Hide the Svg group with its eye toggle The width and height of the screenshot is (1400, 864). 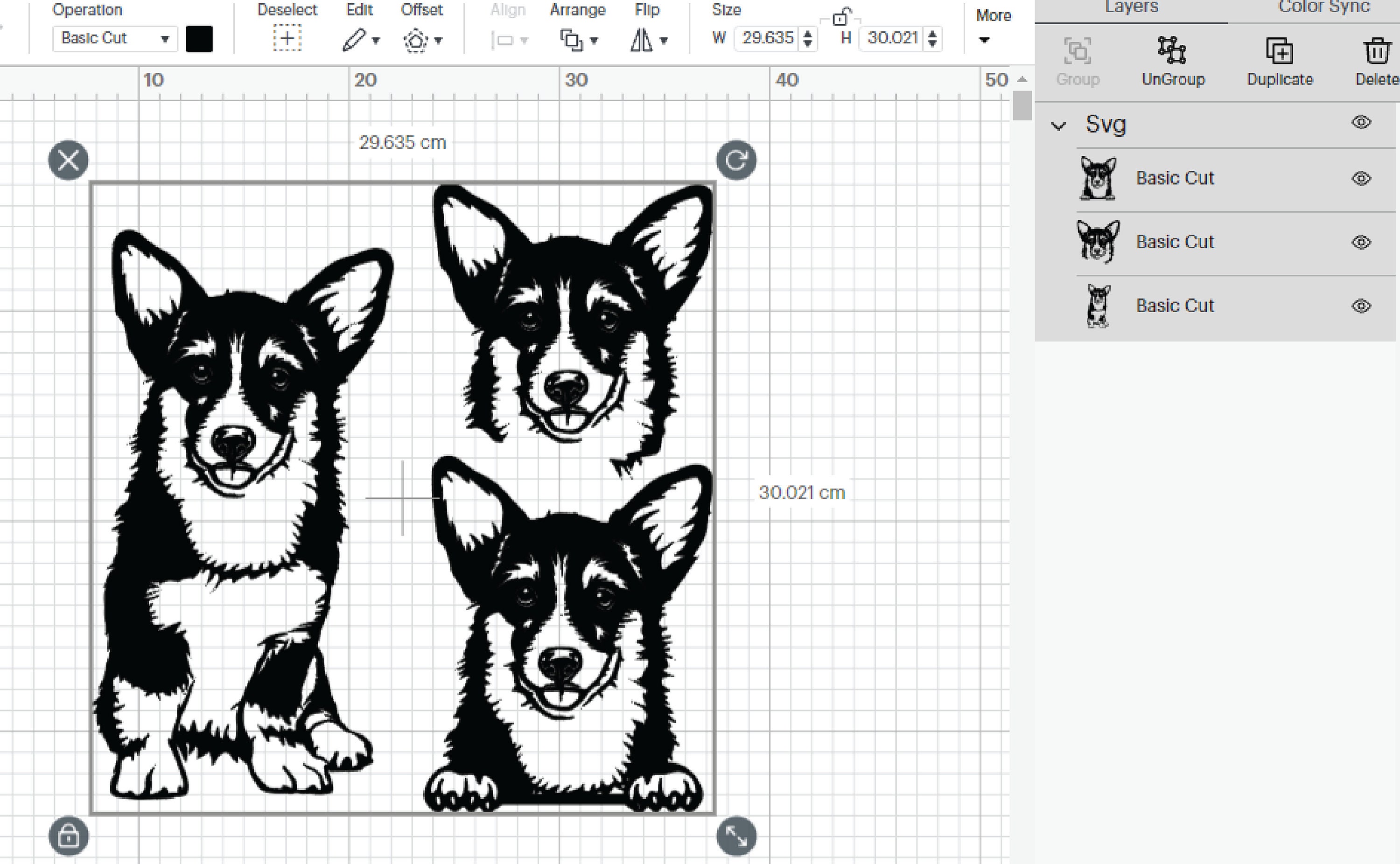click(1361, 122)
